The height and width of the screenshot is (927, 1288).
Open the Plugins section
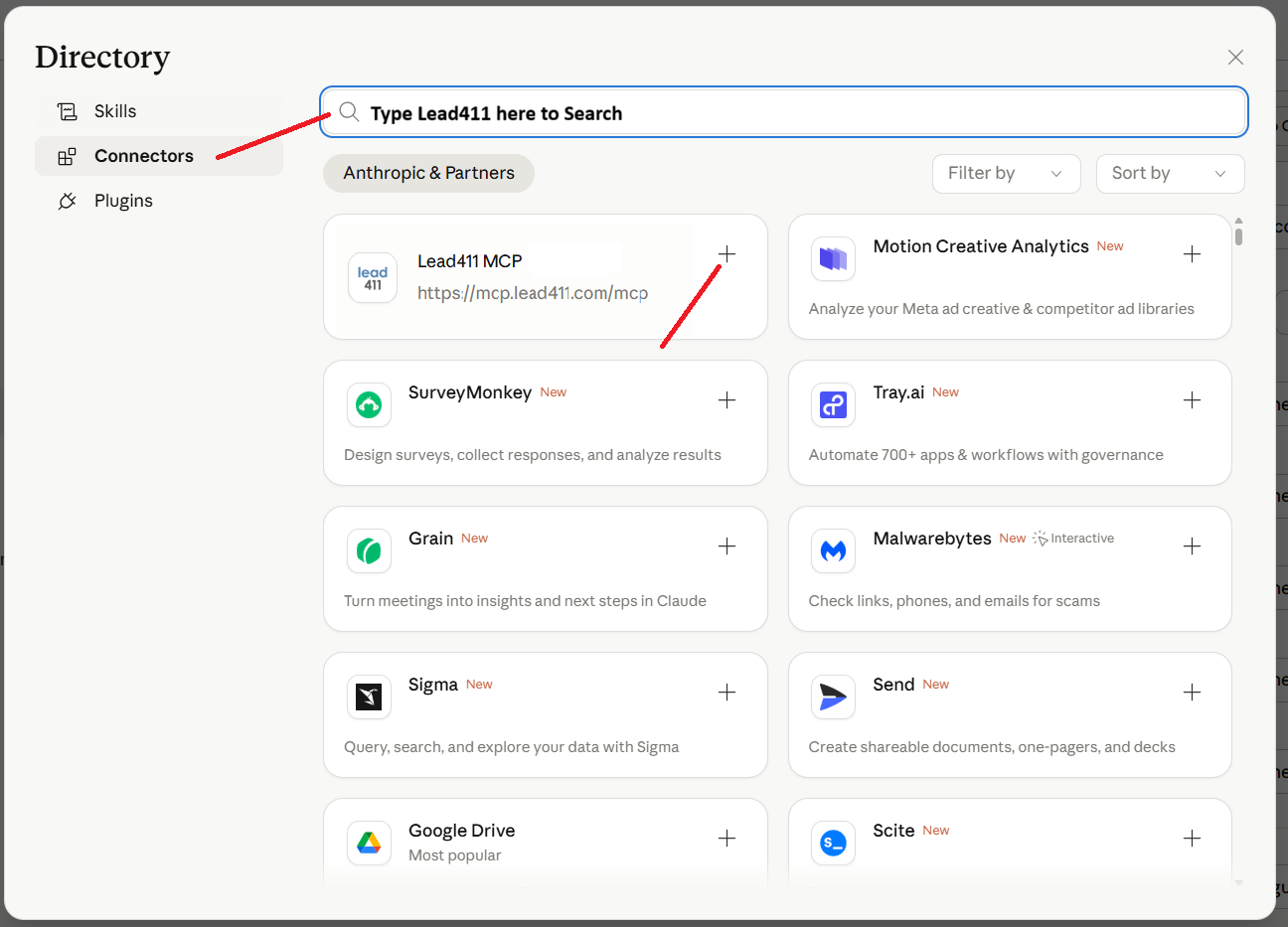pyautogui.click(x=159, y=201)
